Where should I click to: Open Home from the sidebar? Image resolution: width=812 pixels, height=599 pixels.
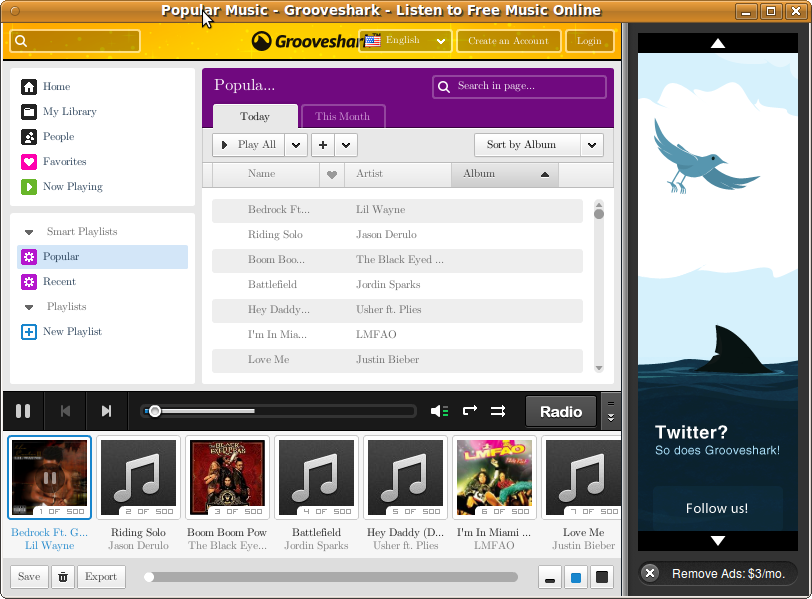46,86
